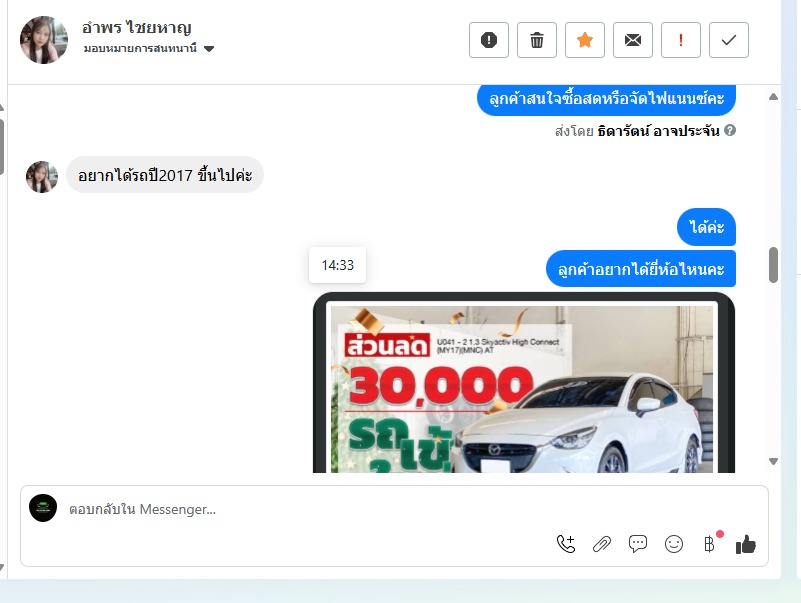The image size is (801, 603).
Task: Click the customer name อำพร ไชยหาญ
Action: coord(136,28)
